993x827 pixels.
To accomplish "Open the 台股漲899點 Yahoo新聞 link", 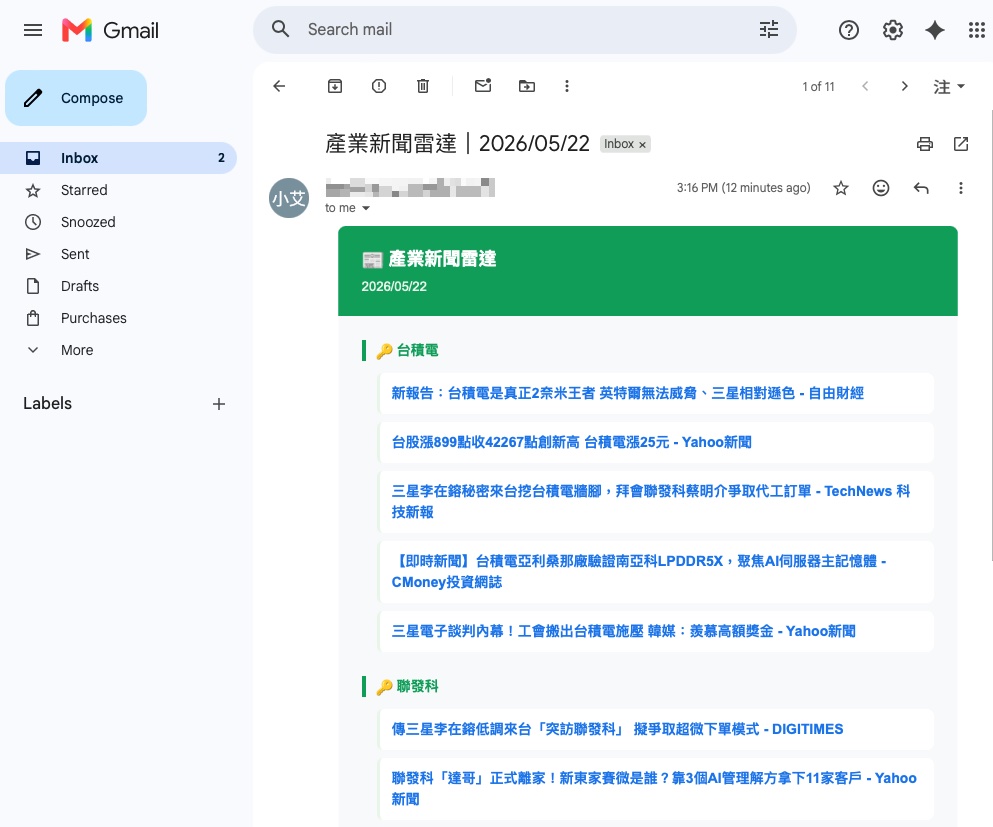I will tap(571, 442).
